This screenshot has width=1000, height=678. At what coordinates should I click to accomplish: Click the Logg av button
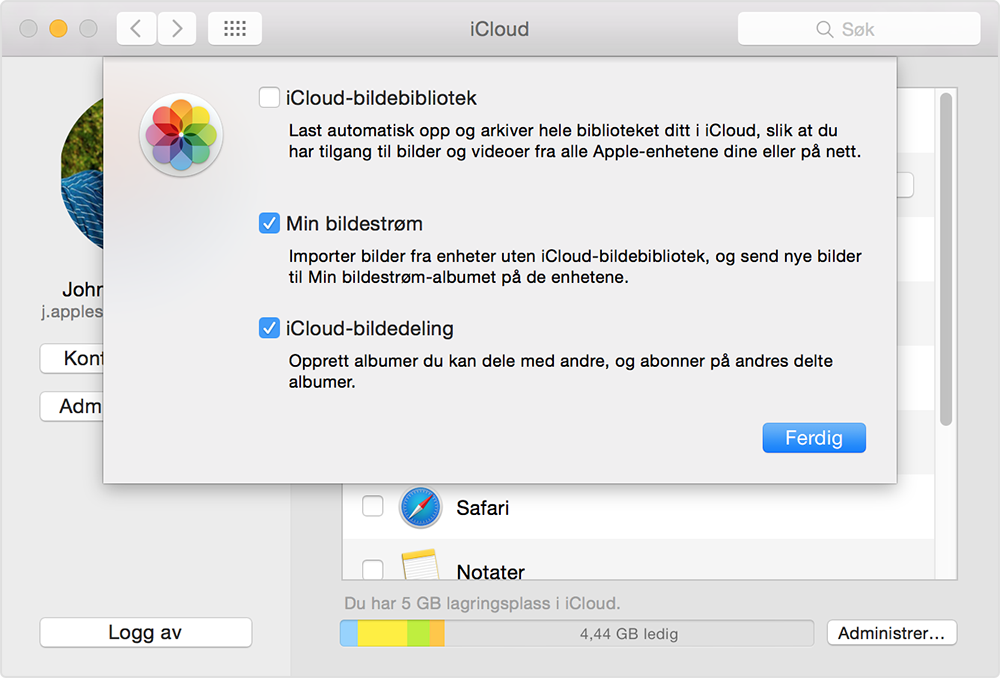(x=145, y=632)
